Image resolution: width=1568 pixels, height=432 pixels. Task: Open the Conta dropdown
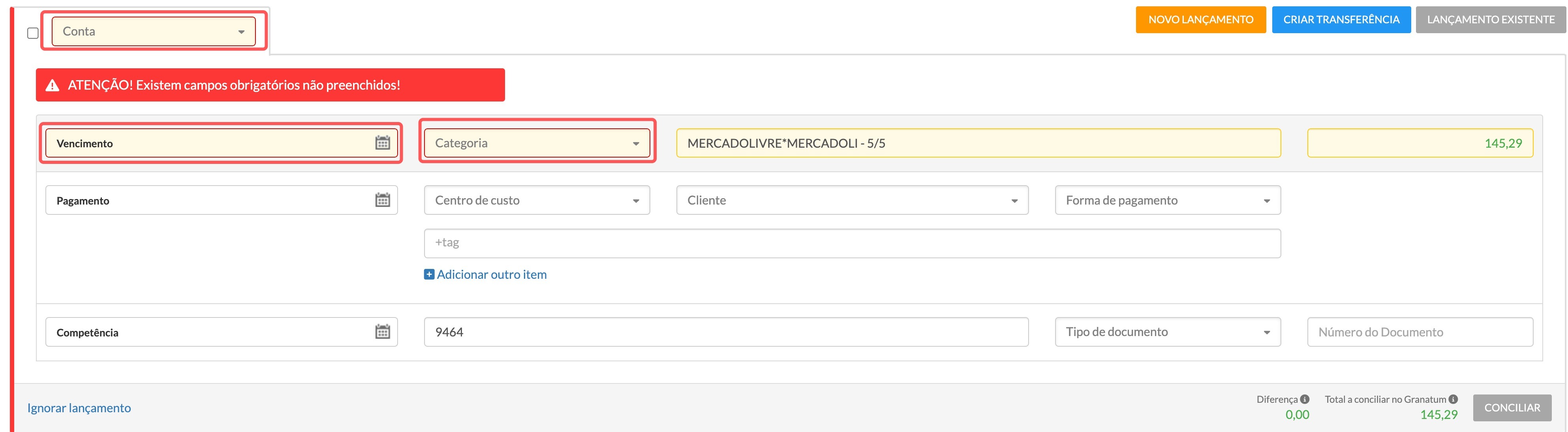(x=153, y=31)
